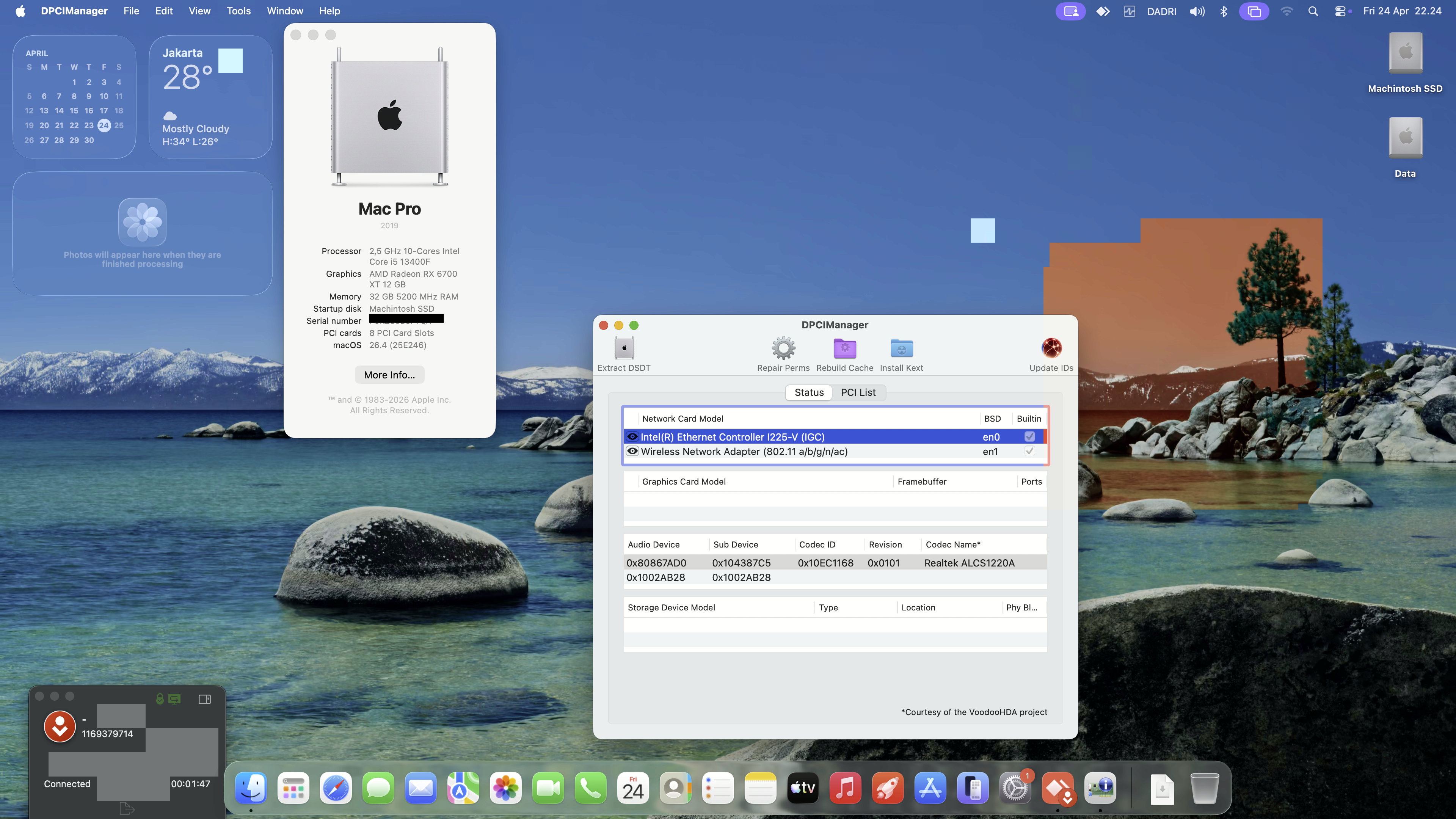Viewport: 1456px width, 819px height.
Task: Open Trash in the Dock
Action: [x=1205, y=788]
